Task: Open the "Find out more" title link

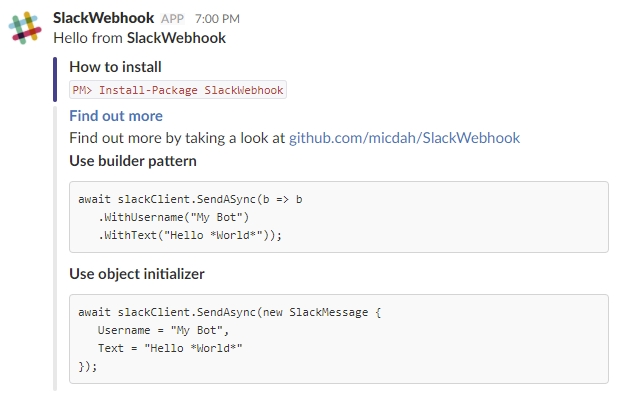Action: (116, 116)
